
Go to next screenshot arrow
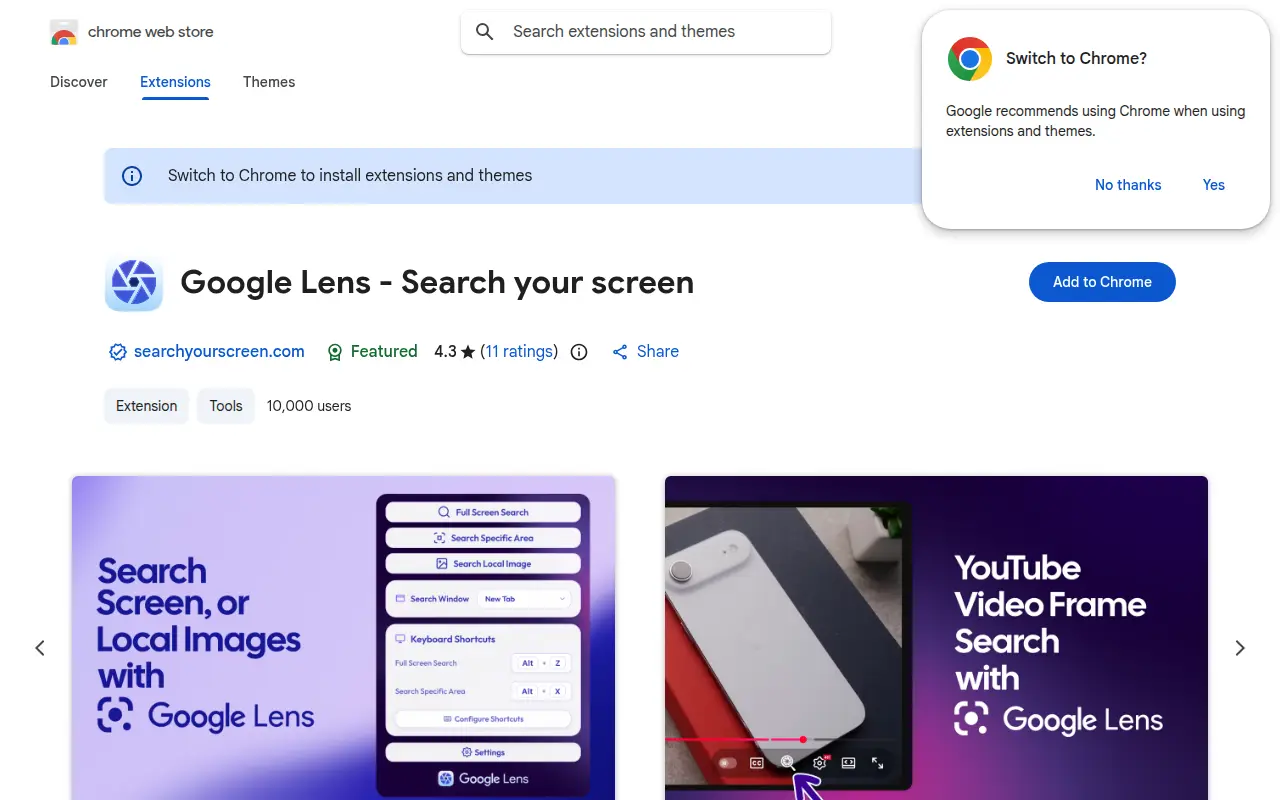[x=1240, y=648]
